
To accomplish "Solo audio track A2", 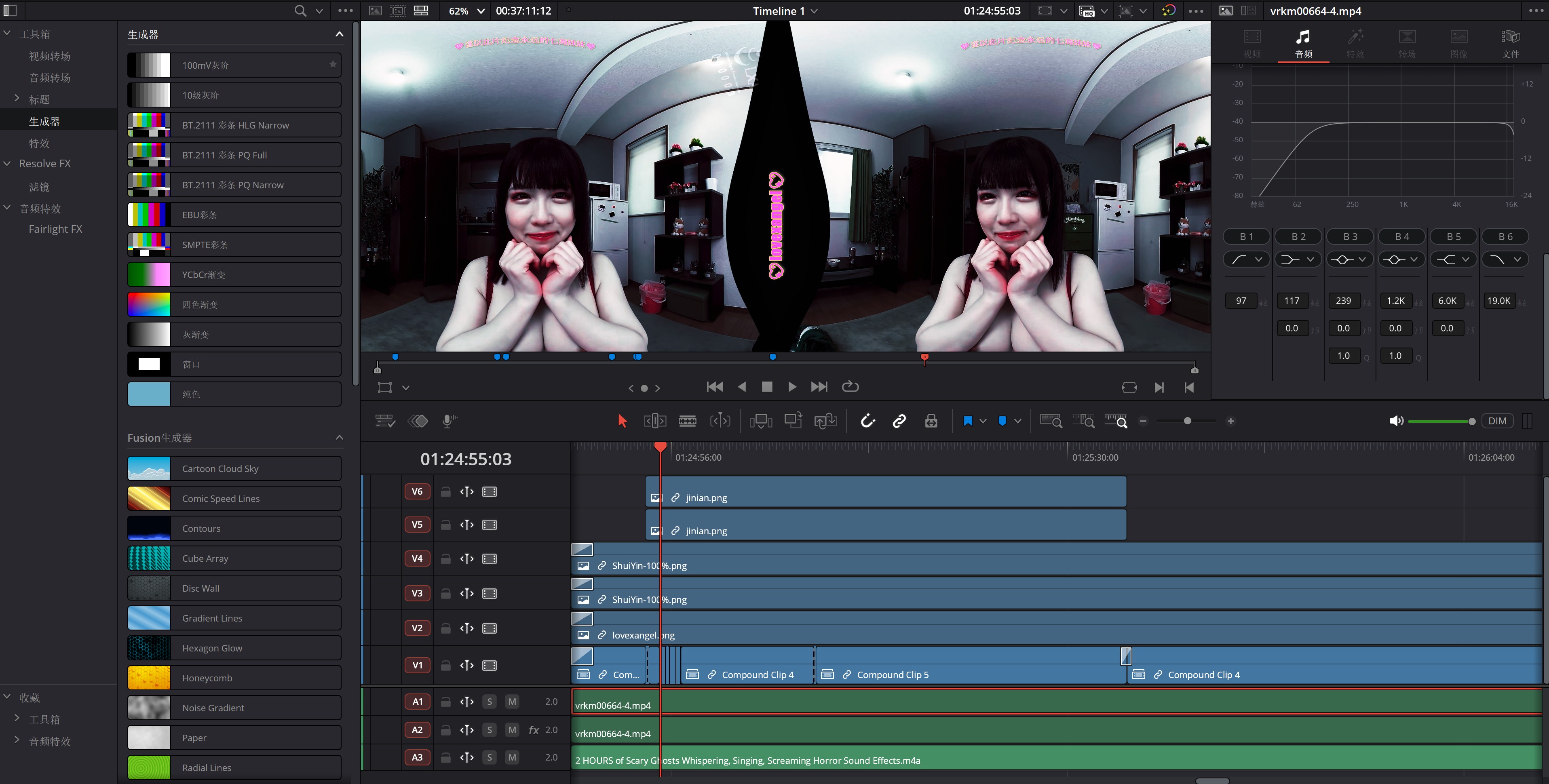I will 490,730.
